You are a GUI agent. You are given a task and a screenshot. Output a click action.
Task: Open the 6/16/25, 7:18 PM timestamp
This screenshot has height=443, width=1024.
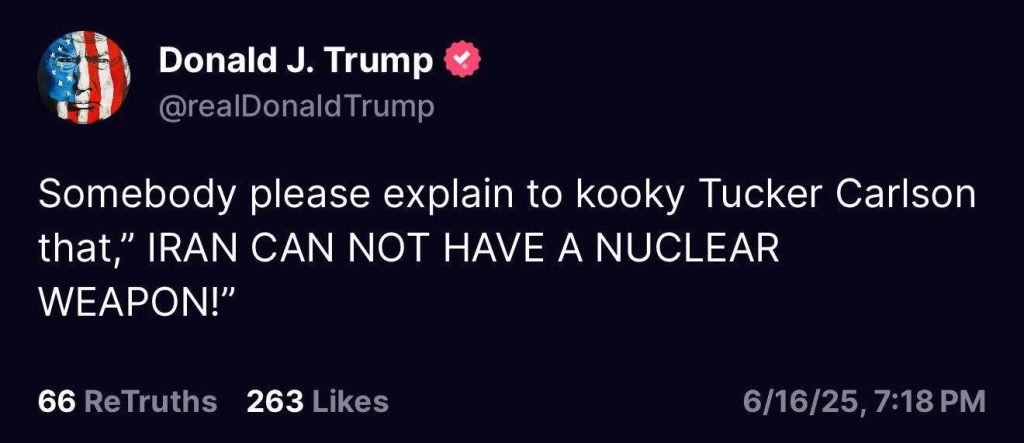click(864, 402)
